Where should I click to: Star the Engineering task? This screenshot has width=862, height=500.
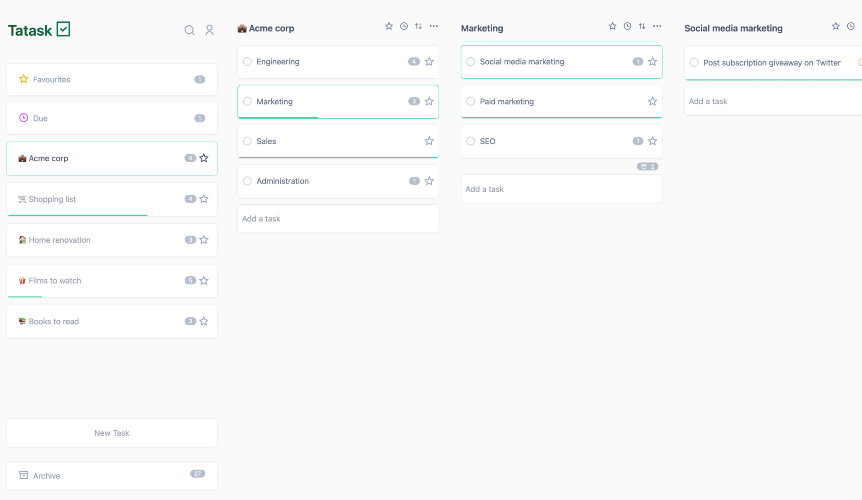(x=429, y=62)
